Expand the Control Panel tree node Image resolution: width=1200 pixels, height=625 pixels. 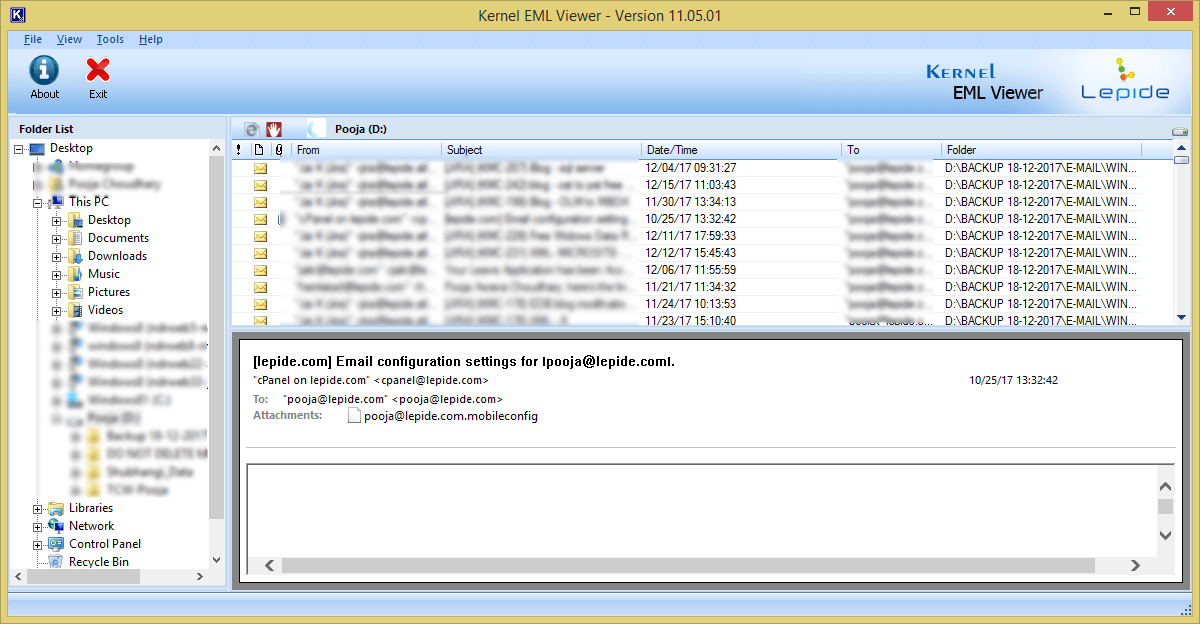click(x=38, y=545)
